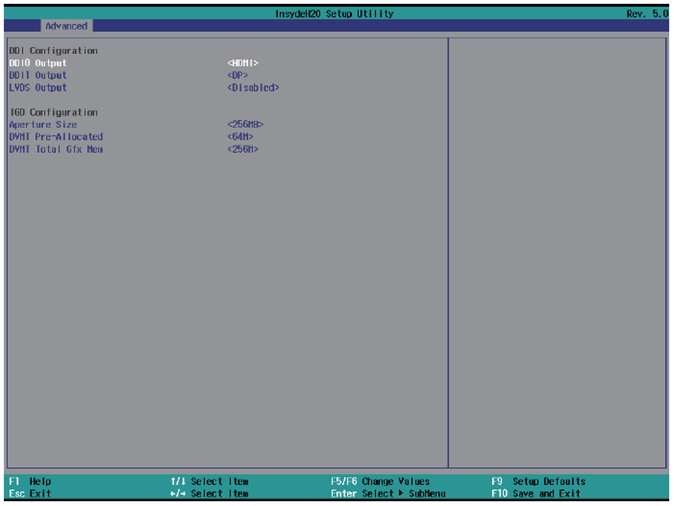Click the F5/F6 Change Values hint
Viewport: 674px width, 506px height.
(x=380, y=481)
